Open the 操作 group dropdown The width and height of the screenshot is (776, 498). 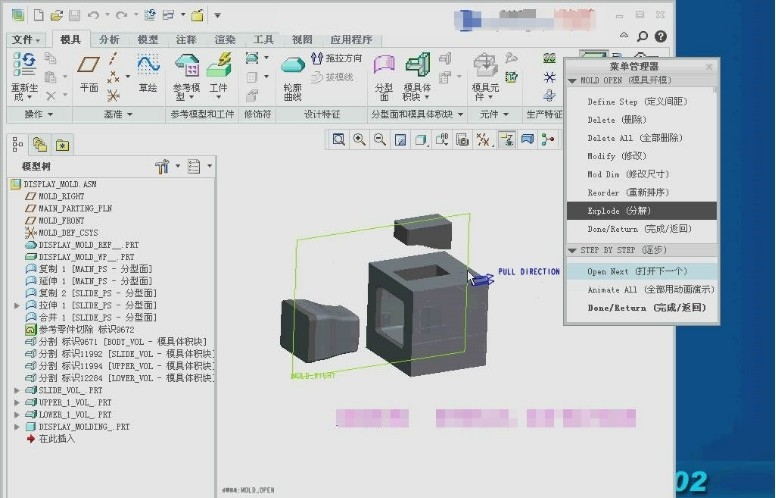[39, 114]
